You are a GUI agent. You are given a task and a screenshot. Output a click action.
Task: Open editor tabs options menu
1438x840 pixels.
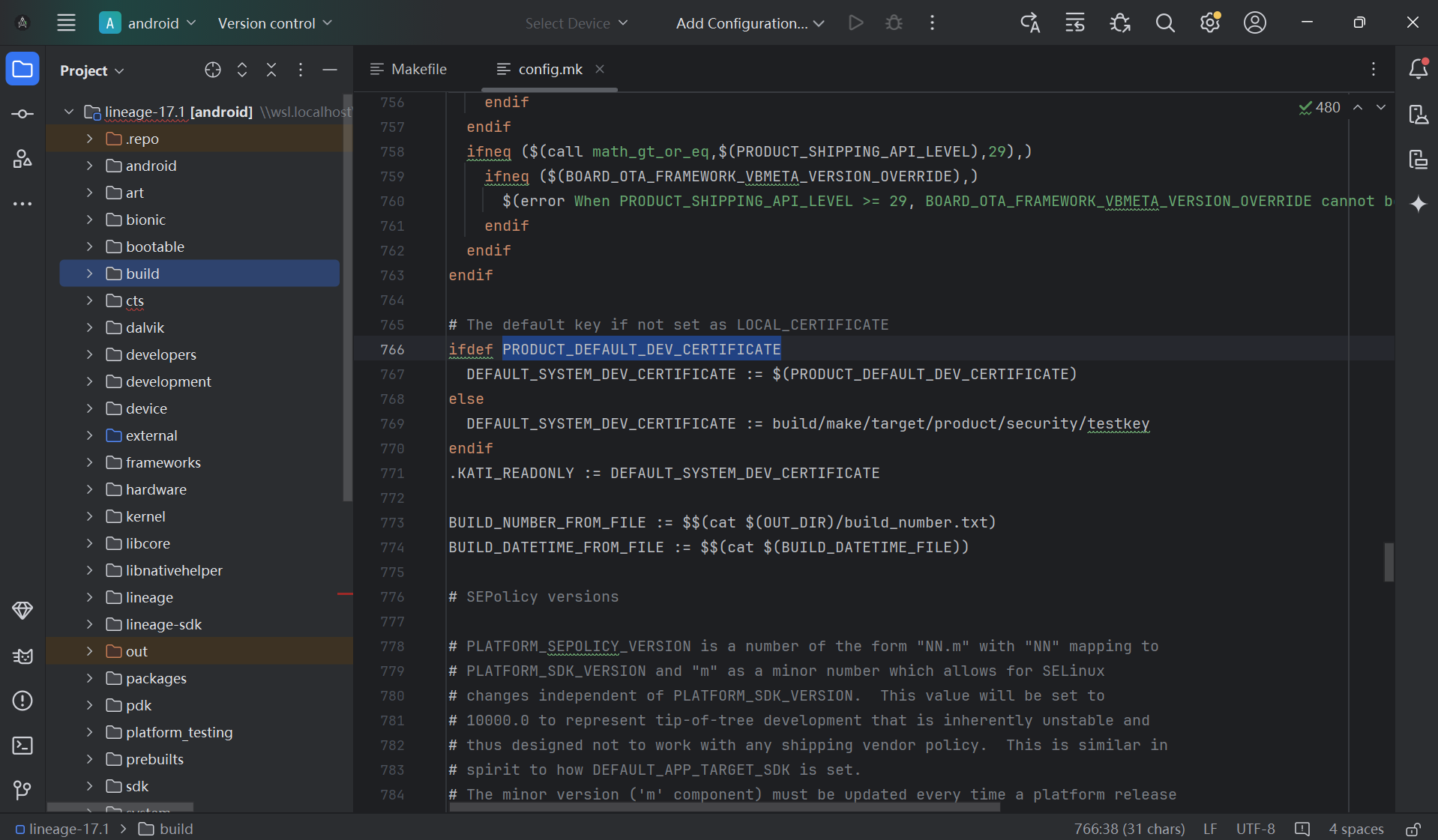tap(1374, 69)
